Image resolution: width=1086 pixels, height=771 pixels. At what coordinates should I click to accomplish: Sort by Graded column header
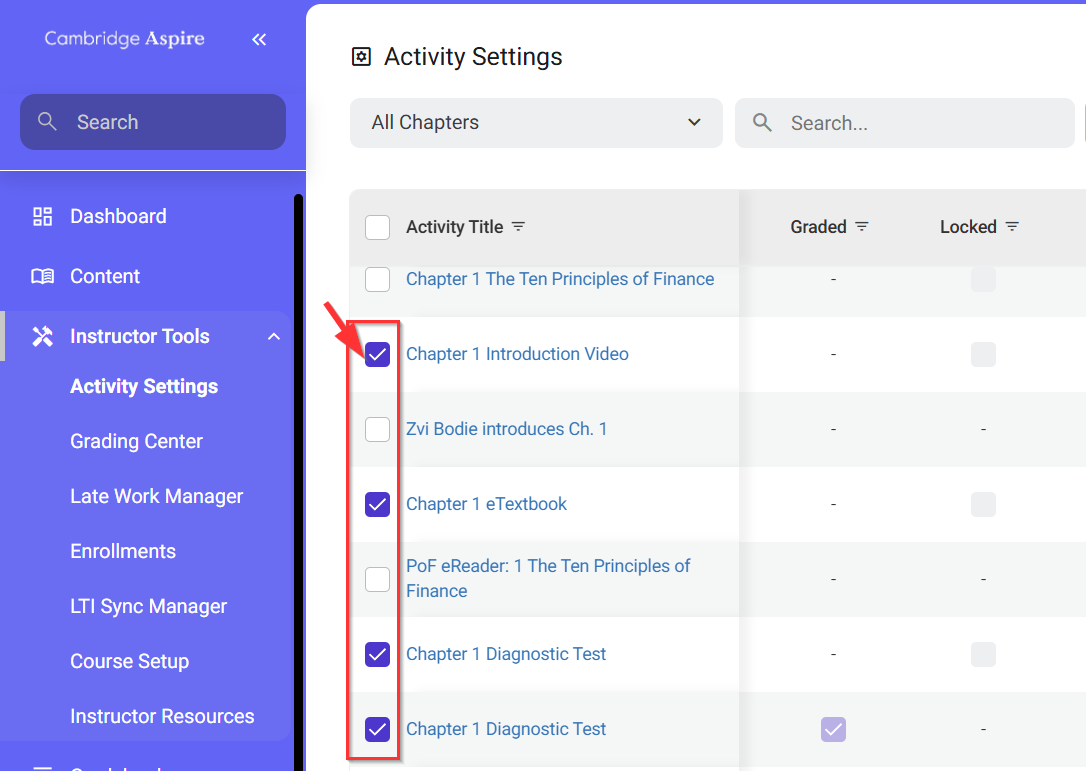pyautogui.click(x=819, y=227)
